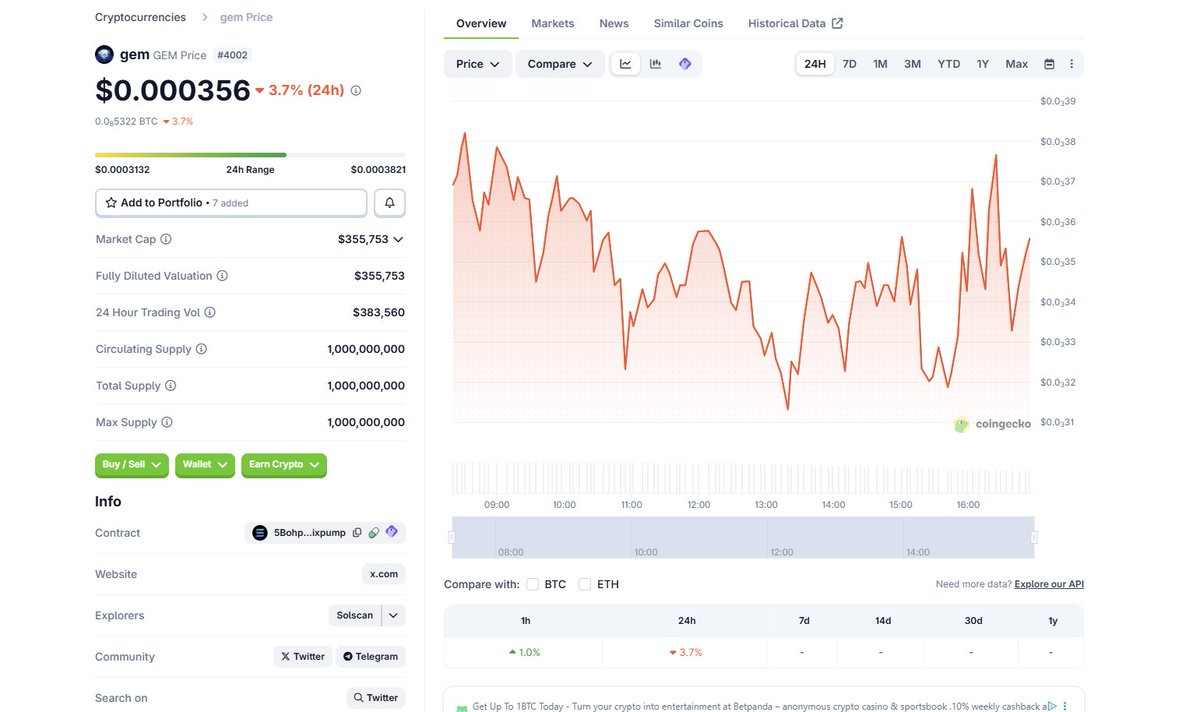The height and width of the screenshot is (712, 1200).
Task: Click the ad options dots icon
Action: click(x=1066, y=706)
